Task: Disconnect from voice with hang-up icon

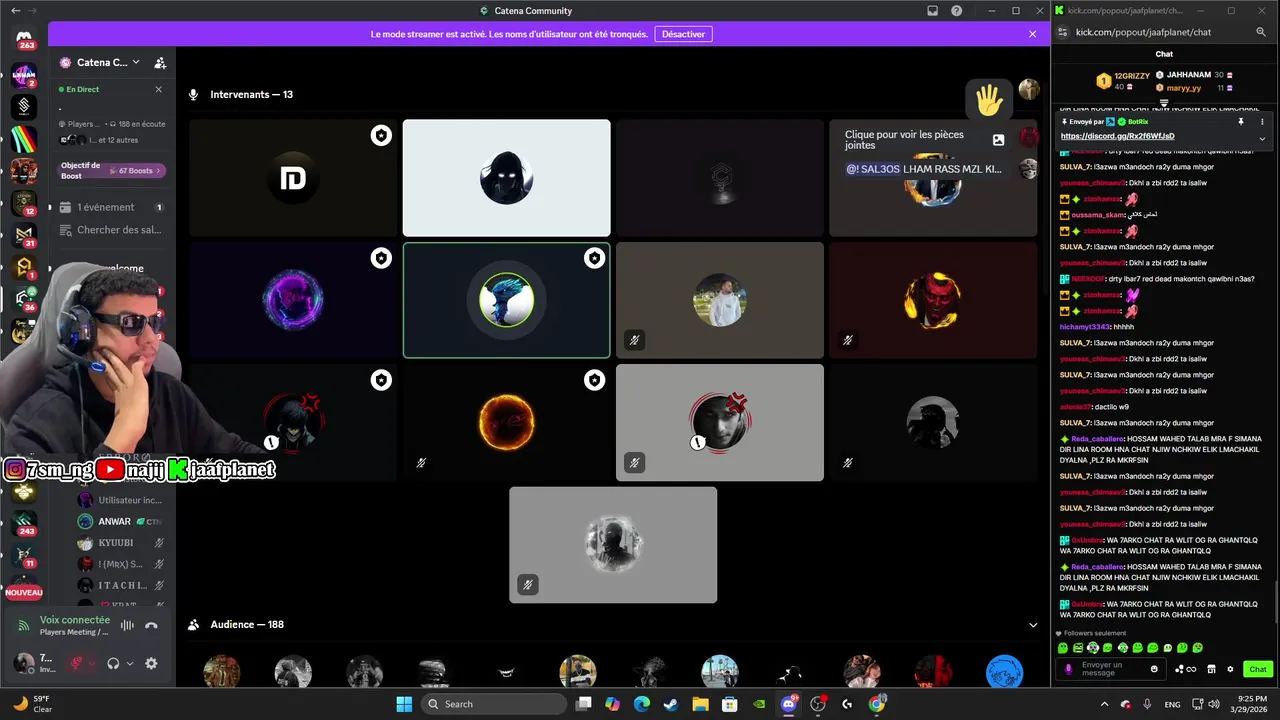Action: (151, 626)
